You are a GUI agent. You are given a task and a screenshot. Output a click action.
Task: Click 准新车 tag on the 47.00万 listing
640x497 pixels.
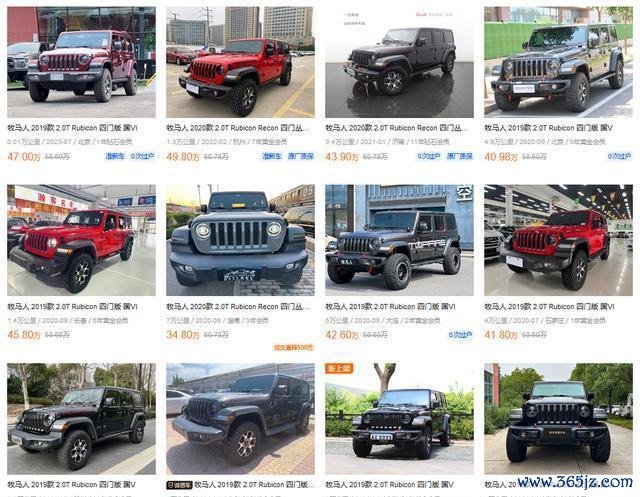click(115, 156)
